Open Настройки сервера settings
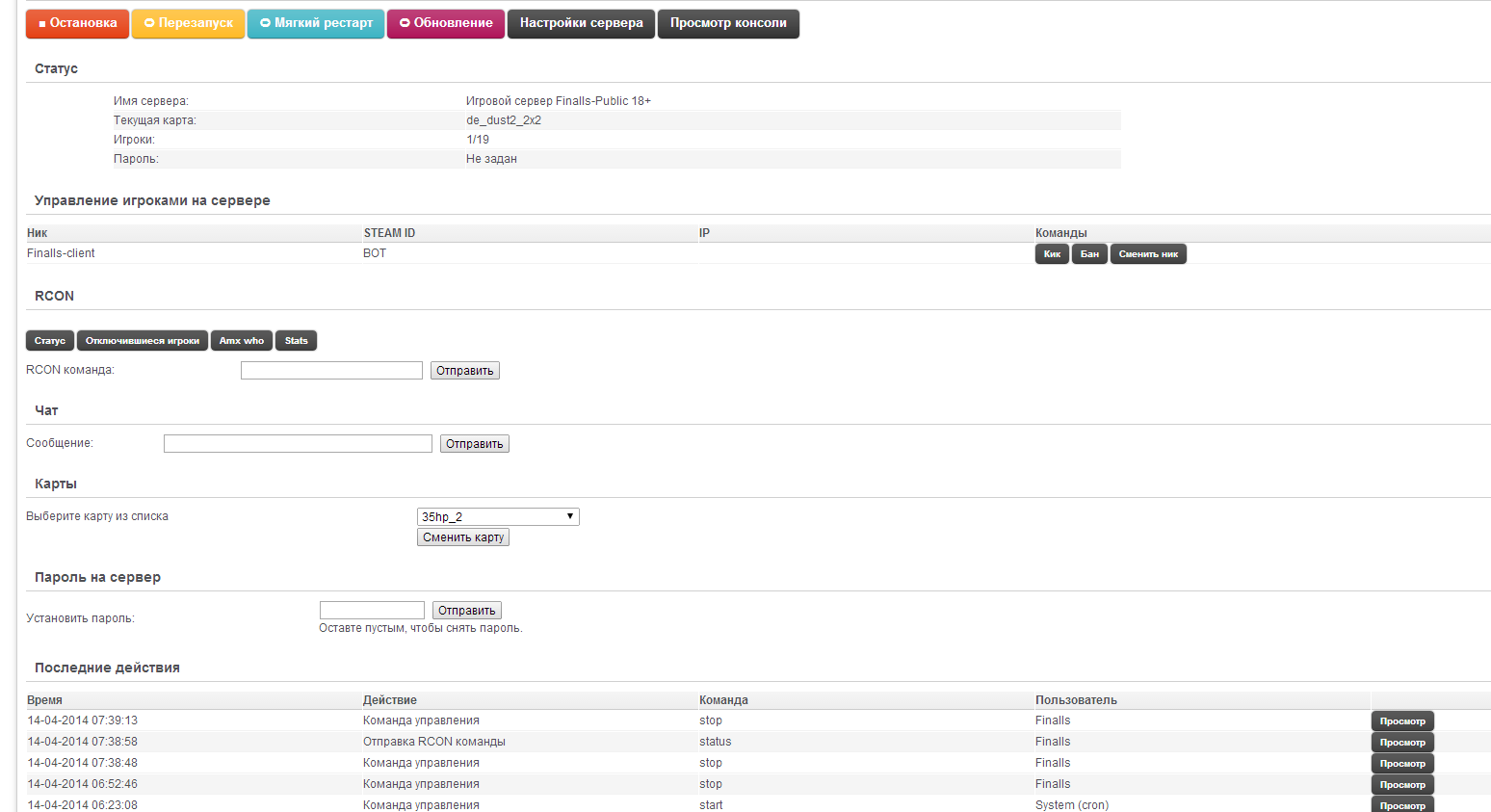The width and height of the screenshot is (1491, 812). tap(581, 23)
